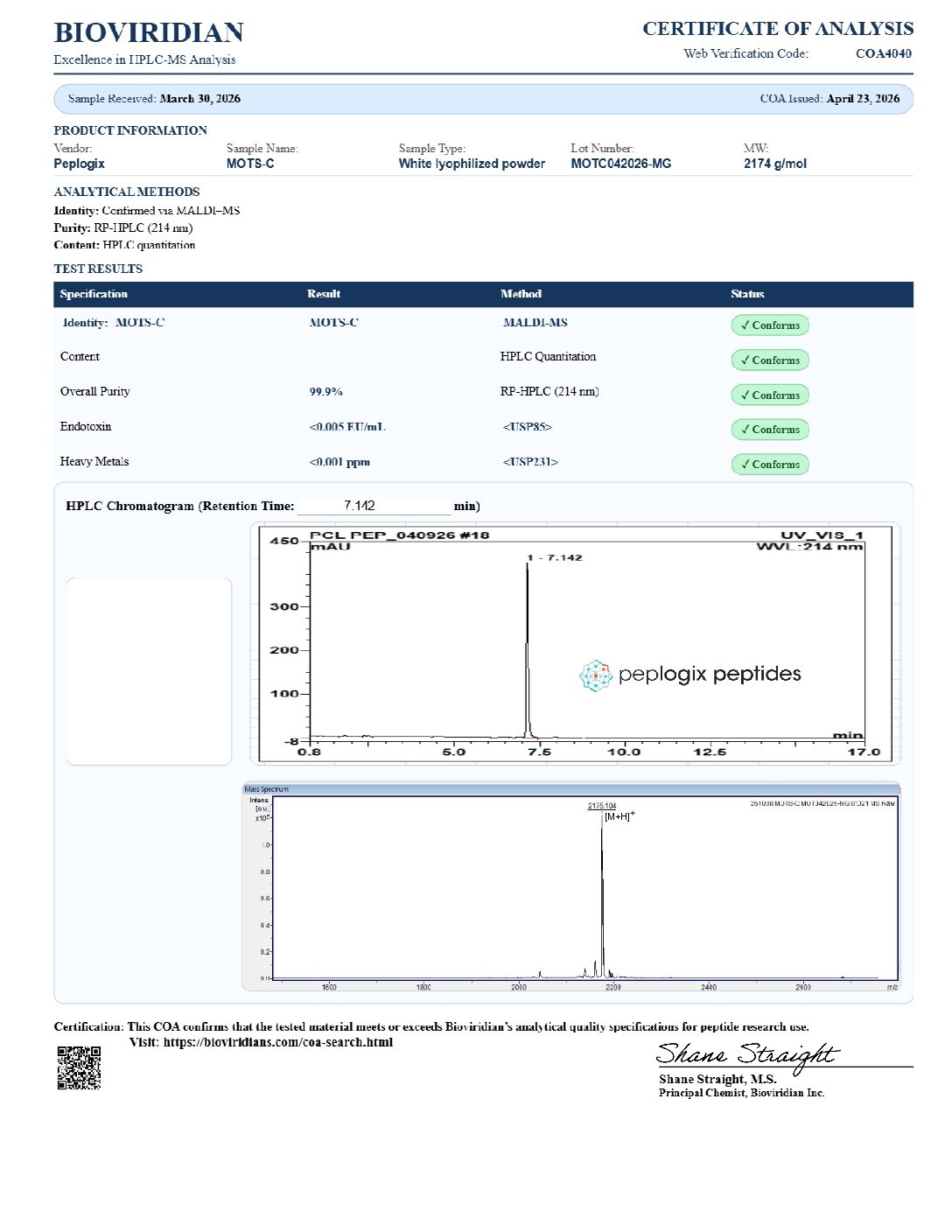Click the Conforms badge for Heavy Metals
The image size is (952, 1232).
point(770,465)
